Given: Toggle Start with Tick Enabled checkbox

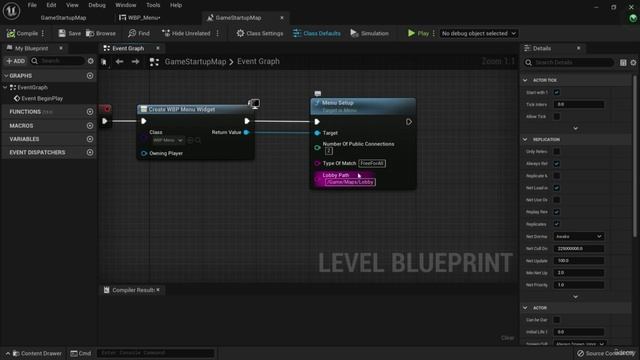Looking at the screenshot, I should point(557,92).
